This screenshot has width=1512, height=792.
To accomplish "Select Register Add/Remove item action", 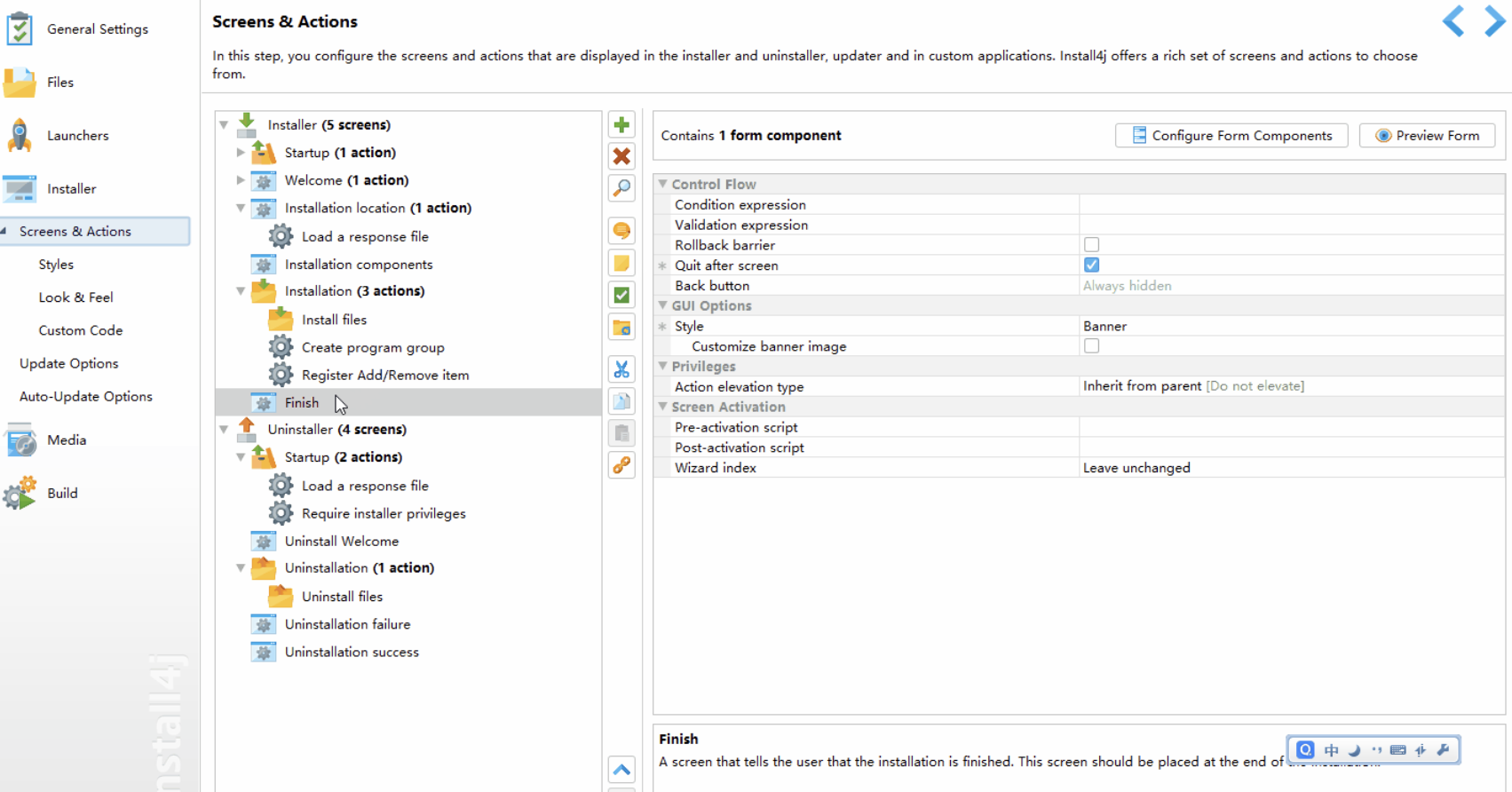I will point(385,375).
